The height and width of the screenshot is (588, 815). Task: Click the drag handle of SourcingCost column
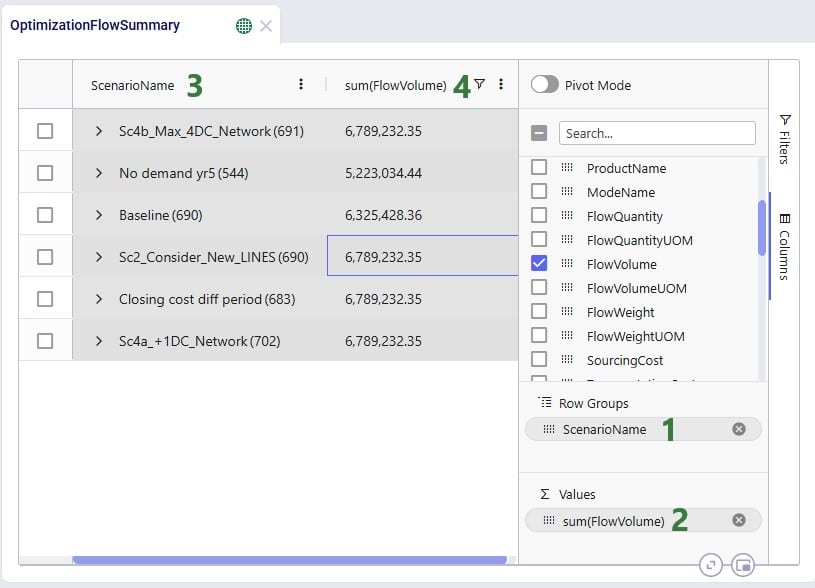click(x=567, y=359)
